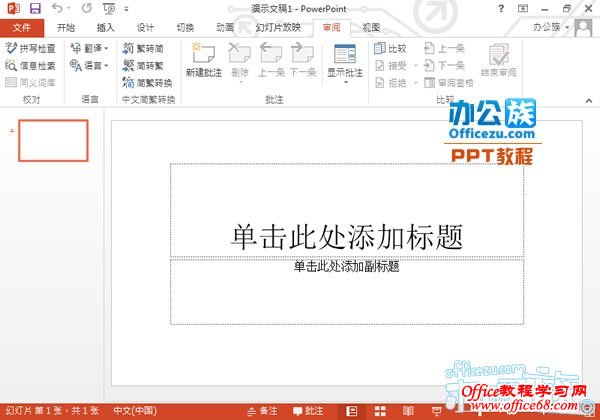Open 信息检索 research pane
The width and height of the screenshot is (600, 420).
pyautogui.click(x=31, y=65)
